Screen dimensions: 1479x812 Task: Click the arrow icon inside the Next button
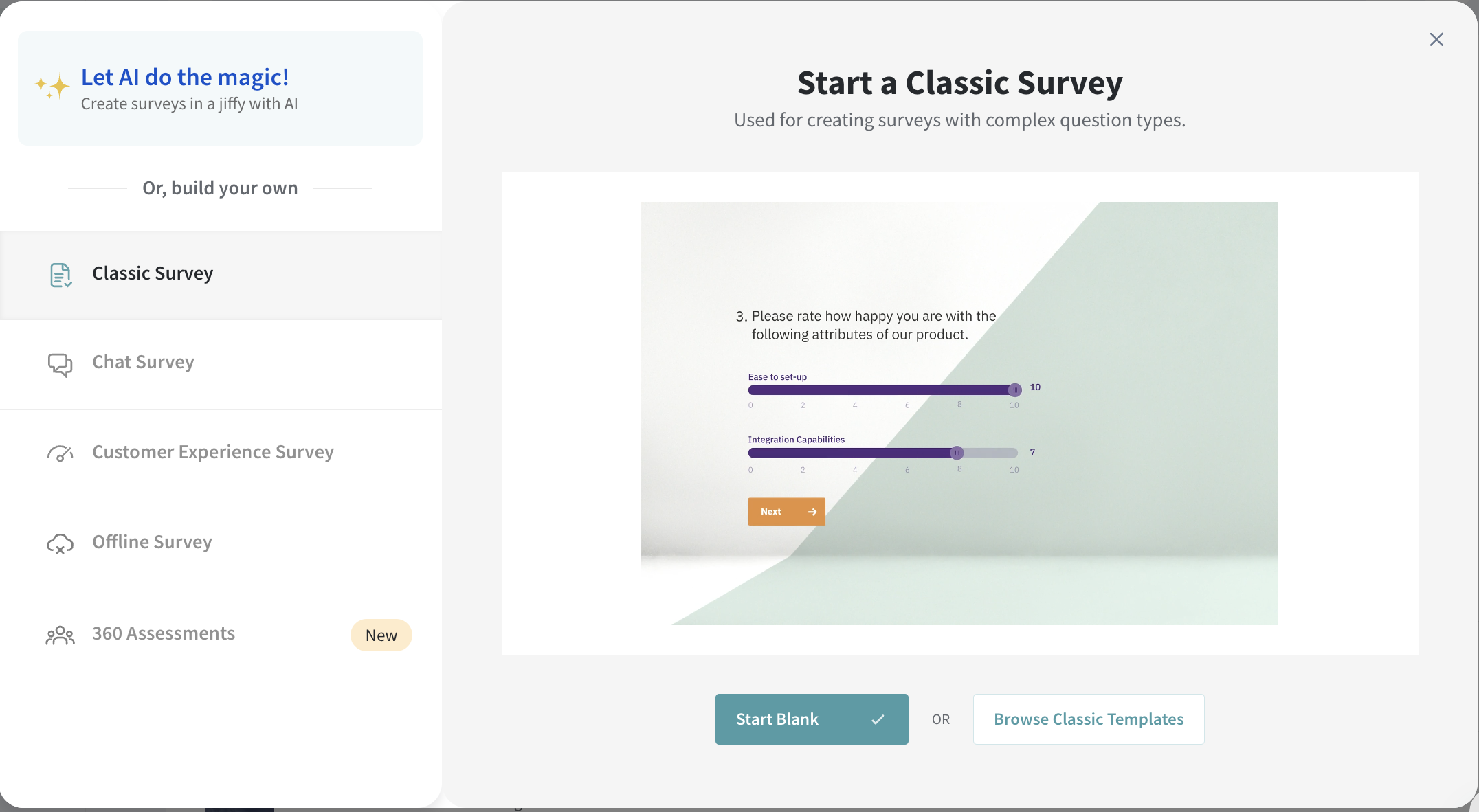(x=812, y=511)
